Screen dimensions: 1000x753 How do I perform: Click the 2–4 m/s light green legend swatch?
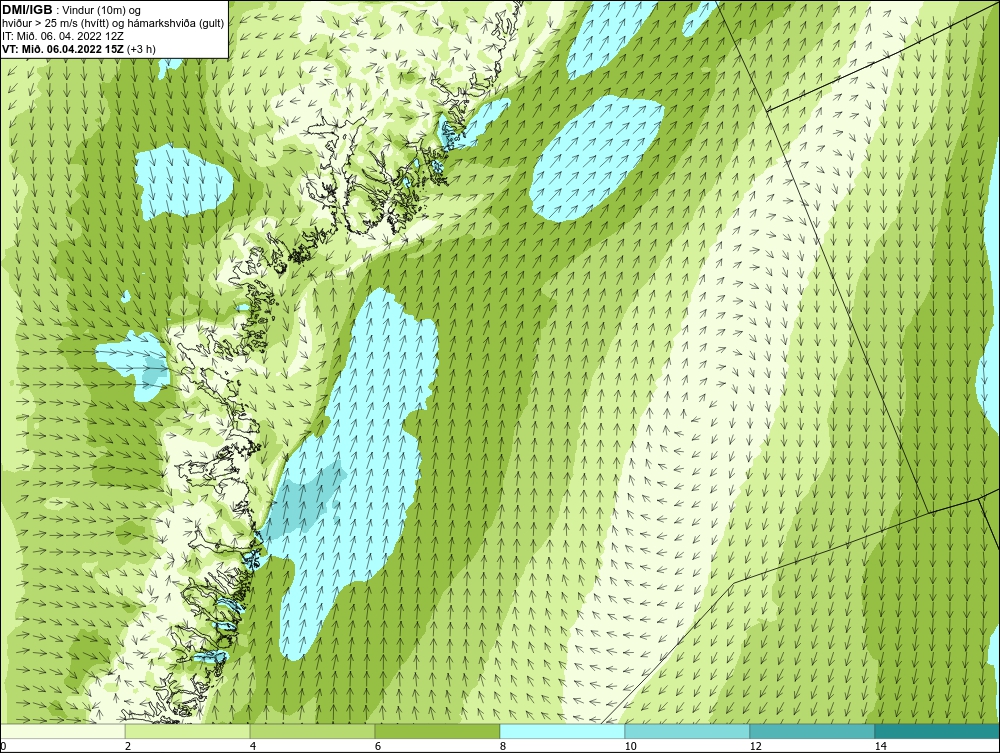pos(188,731)
